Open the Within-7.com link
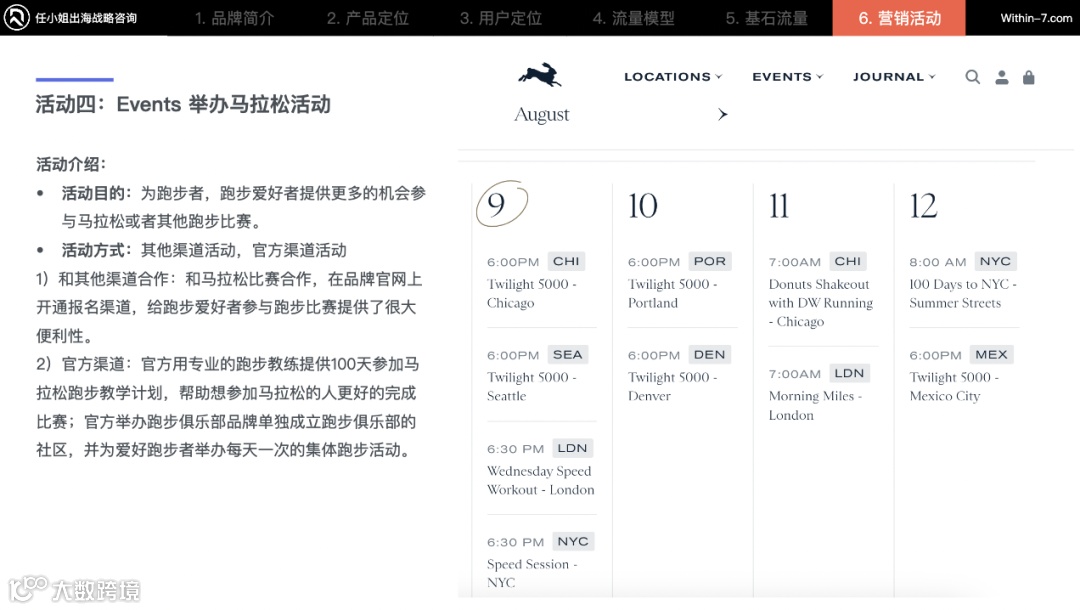 (x=1036, y=18)
